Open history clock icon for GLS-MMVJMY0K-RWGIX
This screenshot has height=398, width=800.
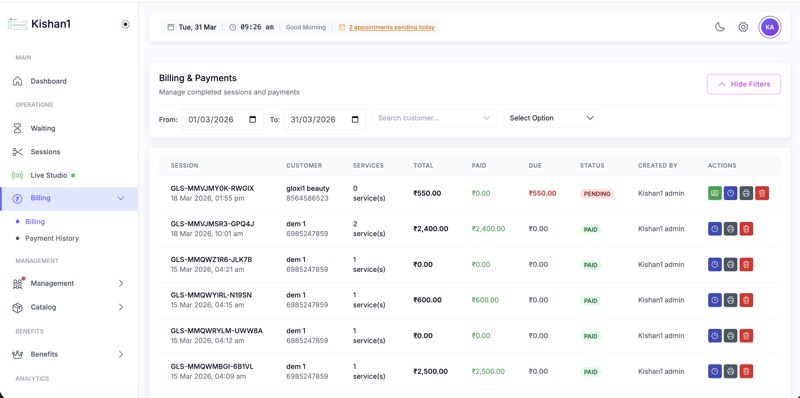point(731,193)
